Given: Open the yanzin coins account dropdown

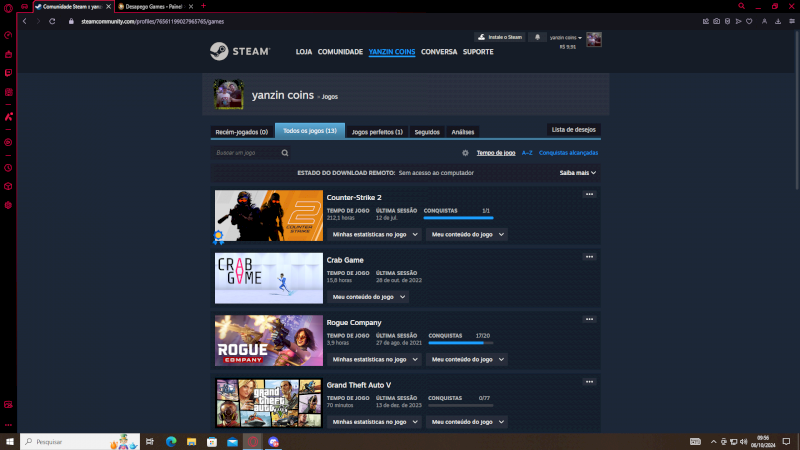Looking at the screenshot, I should coord(565,37).
